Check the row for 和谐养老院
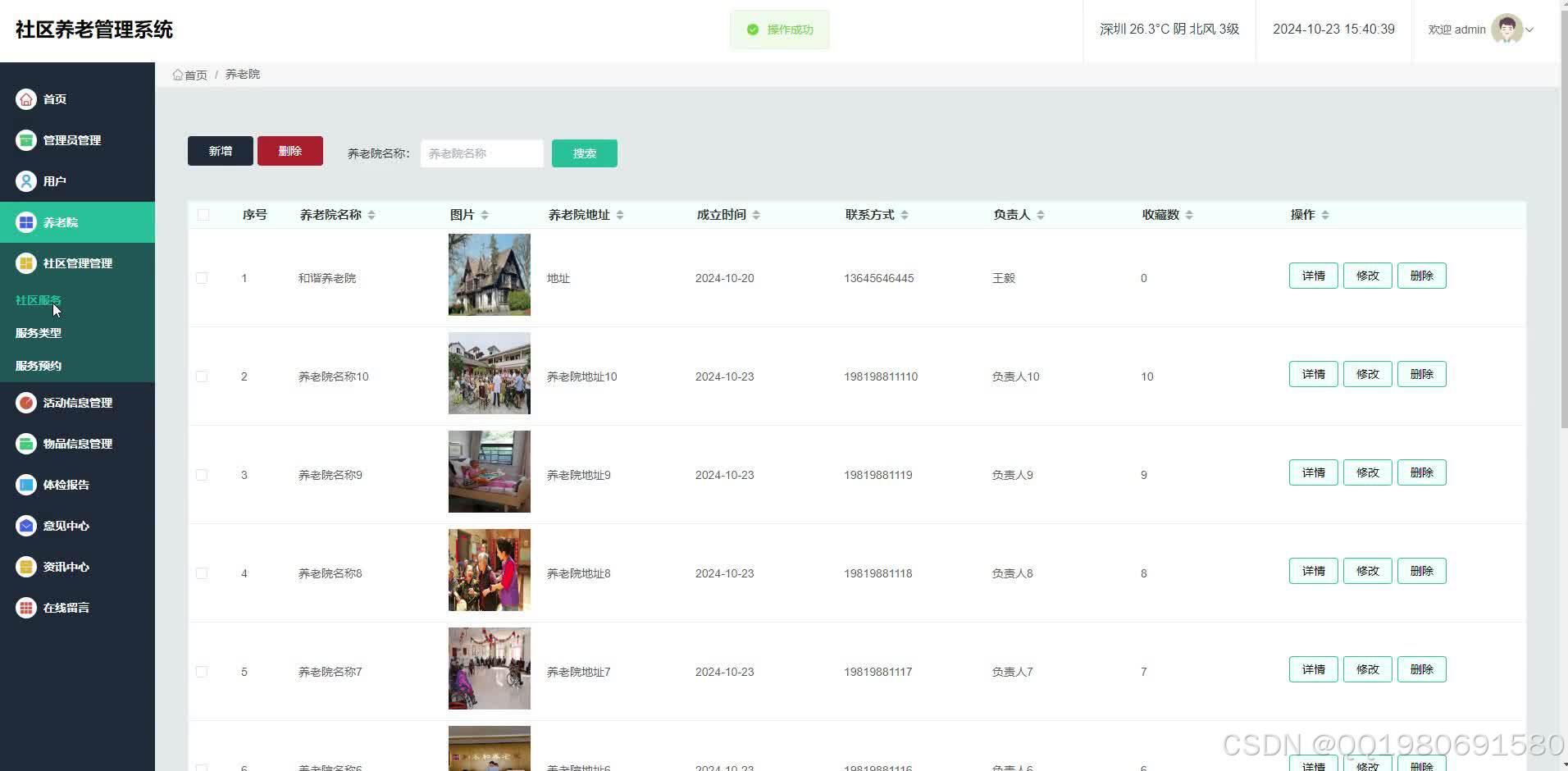Viewport: 1568px width, 771px height. coord(202,278)
